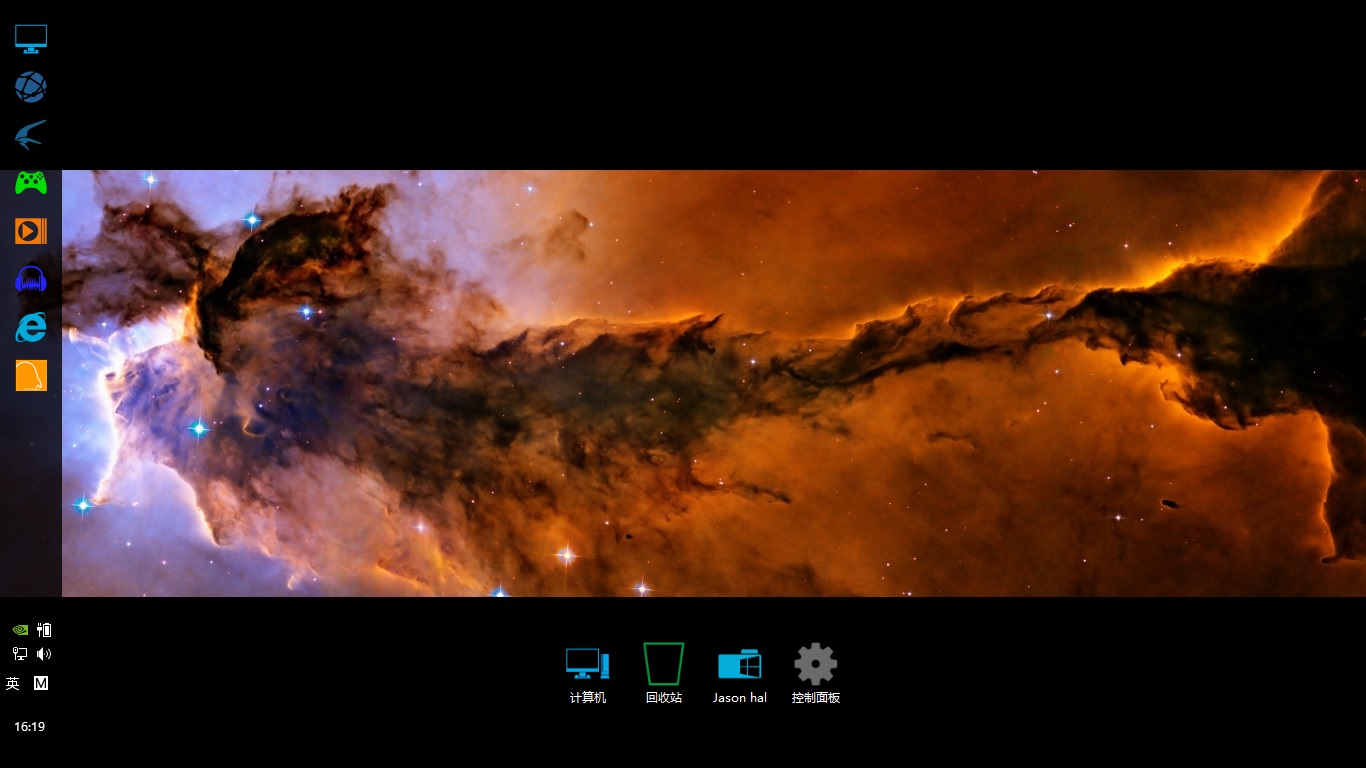The width and height of the screenshot is (1366, 768).
Task: Open the volume speaker icon
Action: point(44,654)
